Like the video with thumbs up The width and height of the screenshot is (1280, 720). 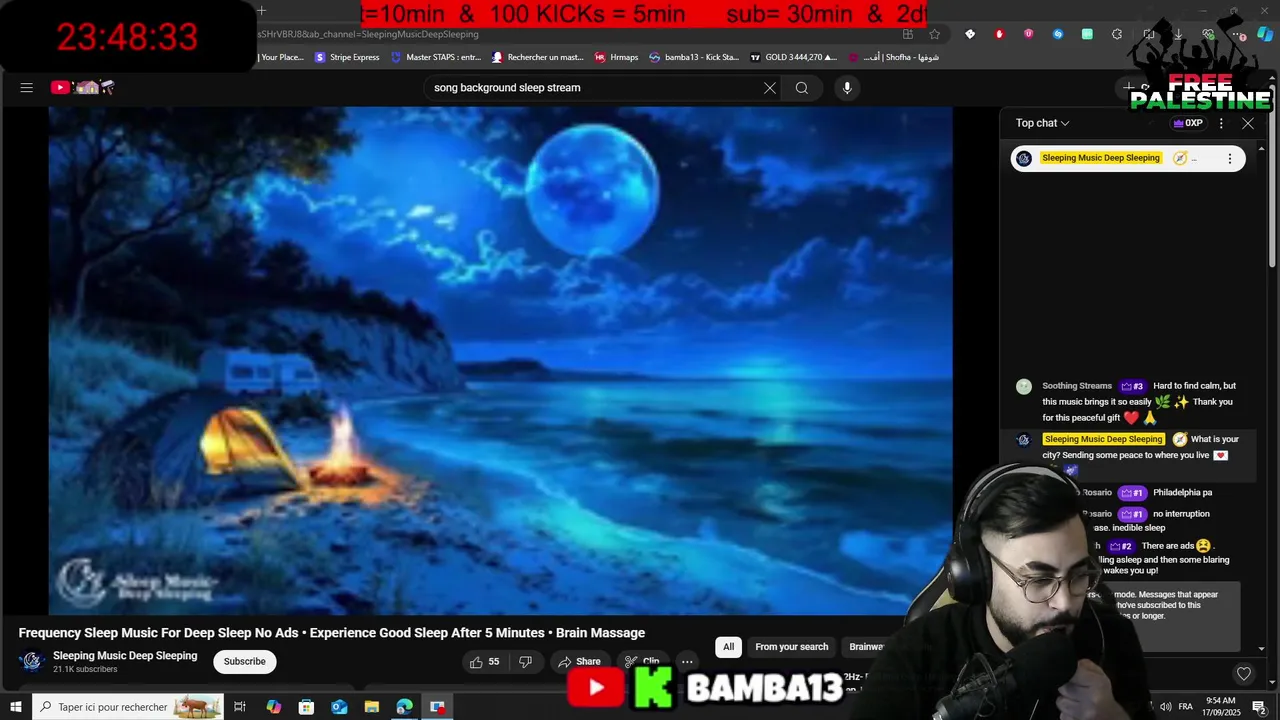[484, 662]
